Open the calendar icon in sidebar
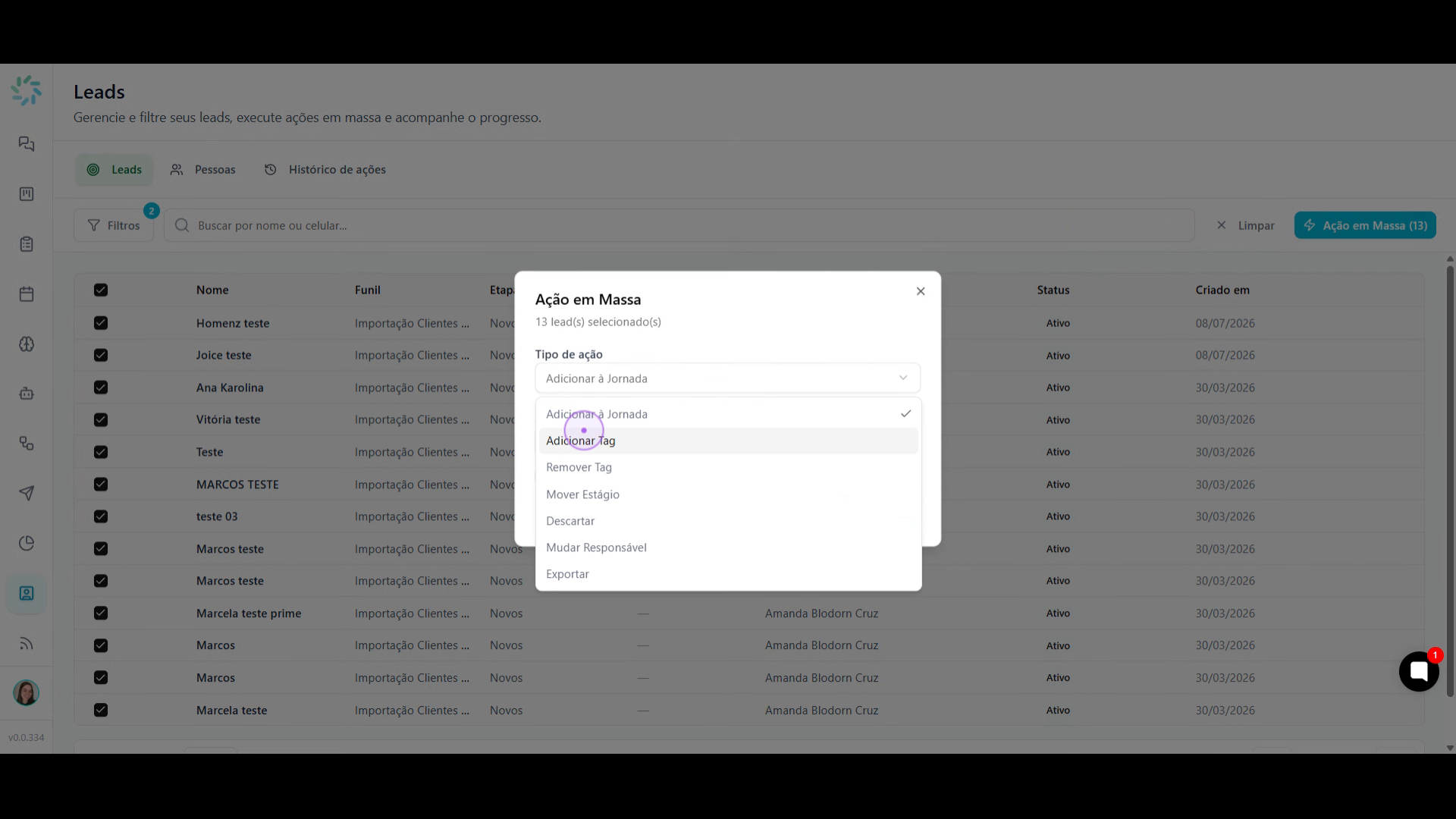Screen dimensions: 1456x819 27,294
